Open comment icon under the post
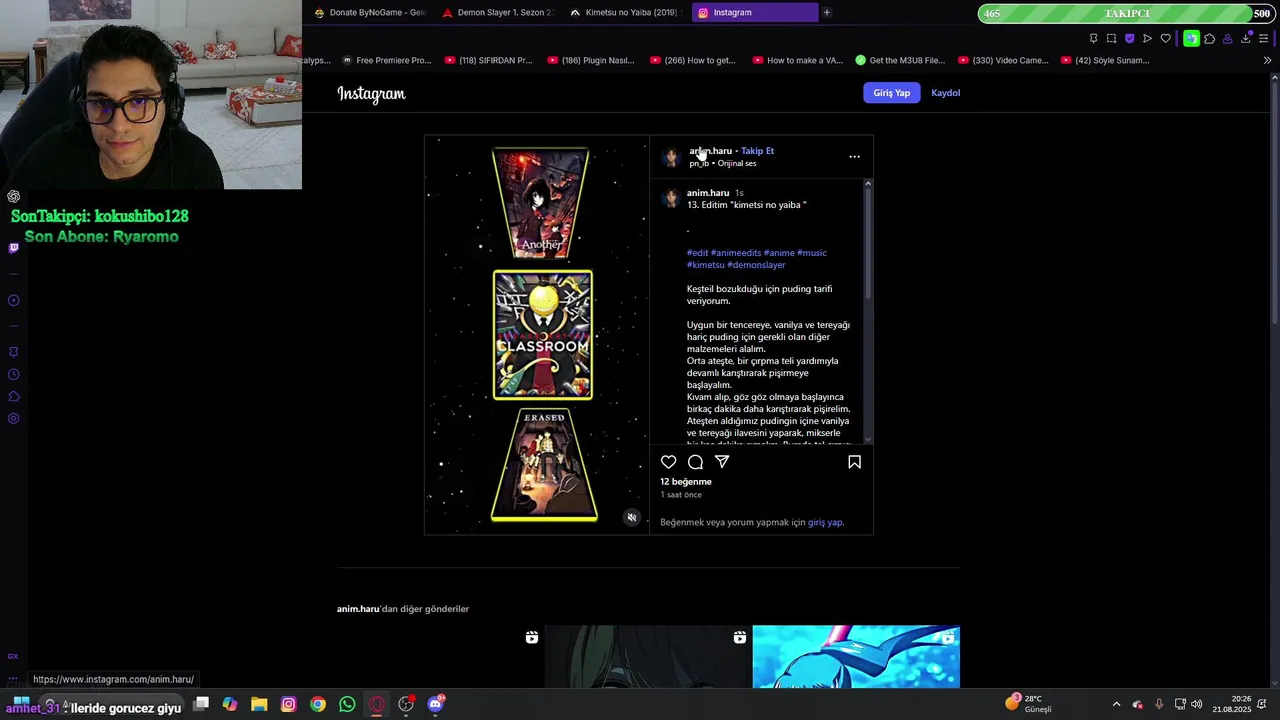1280x720 pixels. tap(695, 462)
